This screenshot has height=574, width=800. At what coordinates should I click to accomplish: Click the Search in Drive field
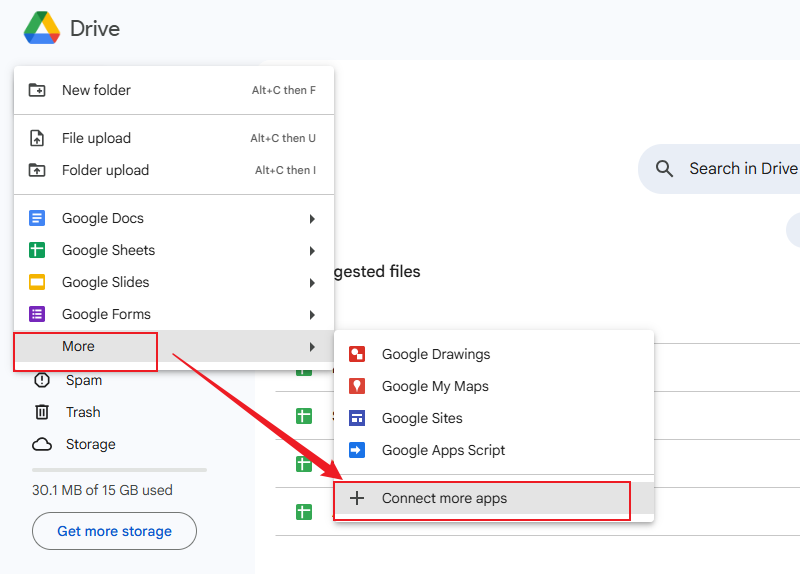[719, 169]
